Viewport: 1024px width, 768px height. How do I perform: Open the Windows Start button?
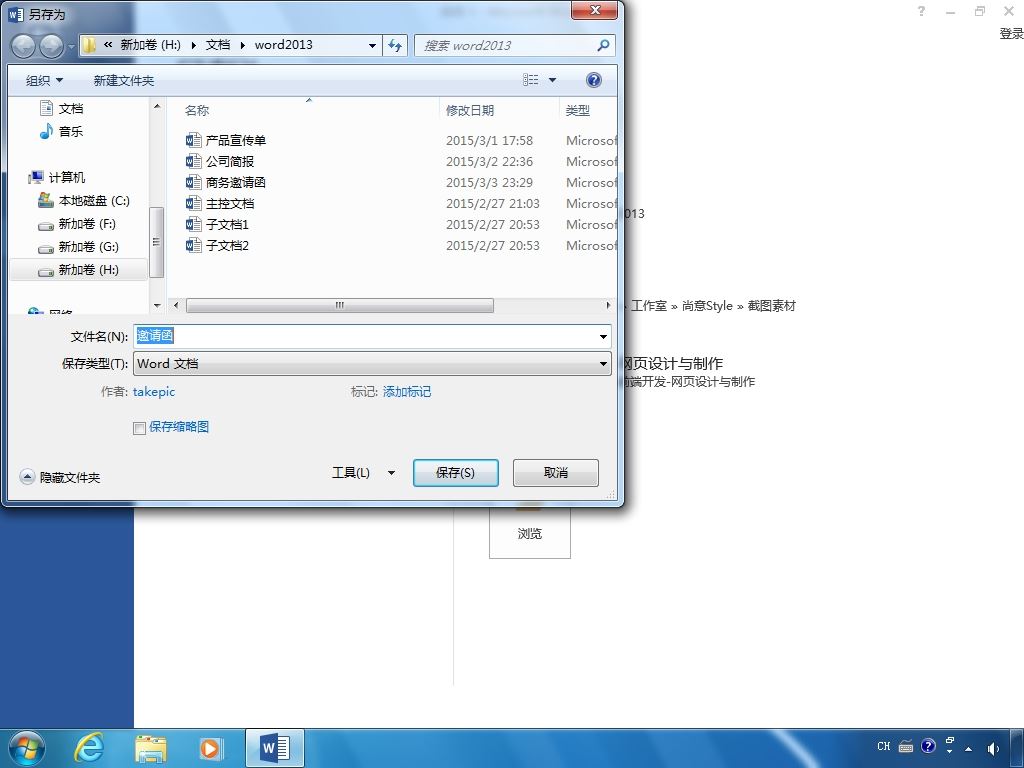[26, 748]
